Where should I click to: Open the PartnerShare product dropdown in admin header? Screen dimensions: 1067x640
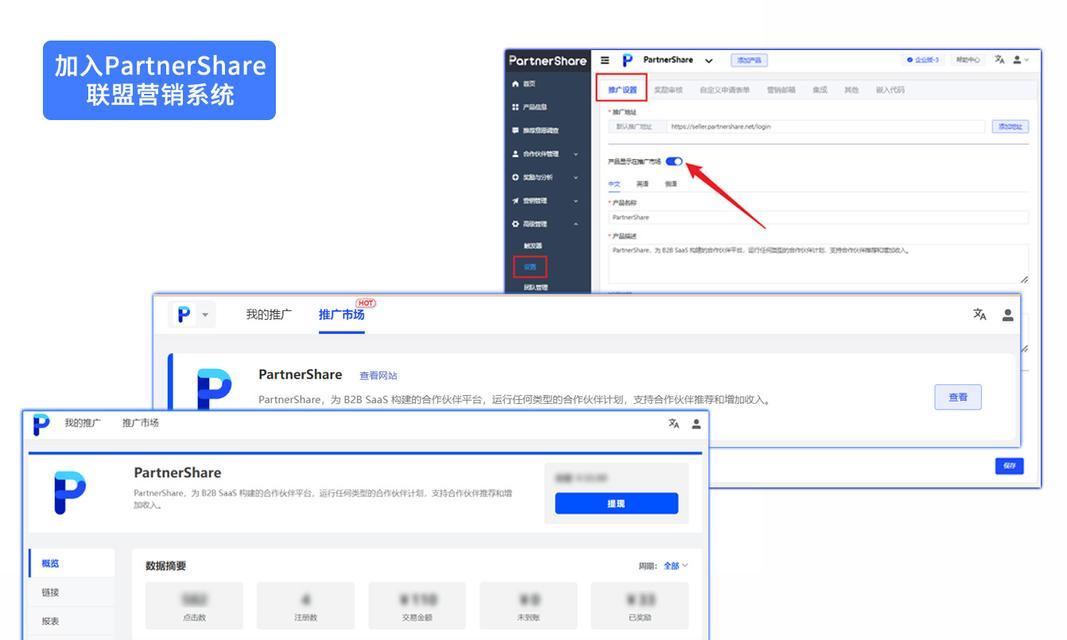pos(708,61)
